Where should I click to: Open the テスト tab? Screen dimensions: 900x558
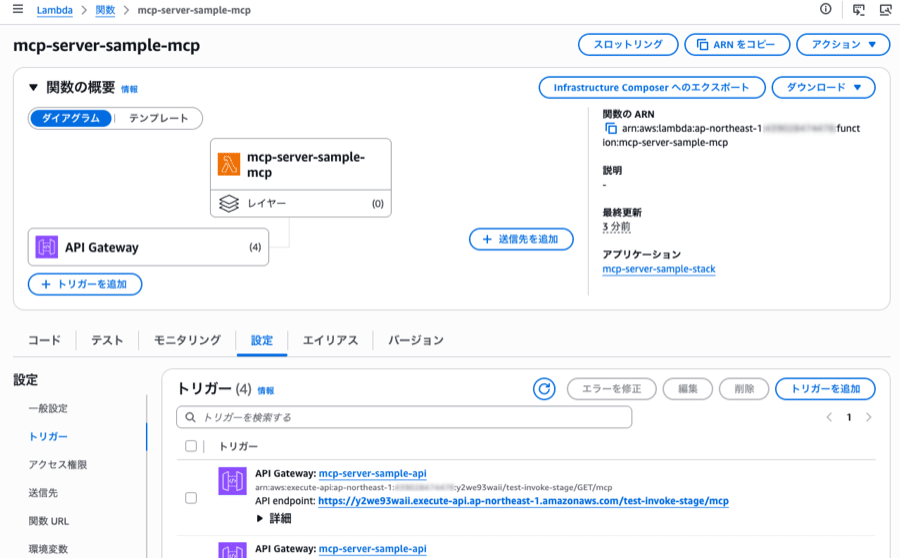[x=107, y=340]
